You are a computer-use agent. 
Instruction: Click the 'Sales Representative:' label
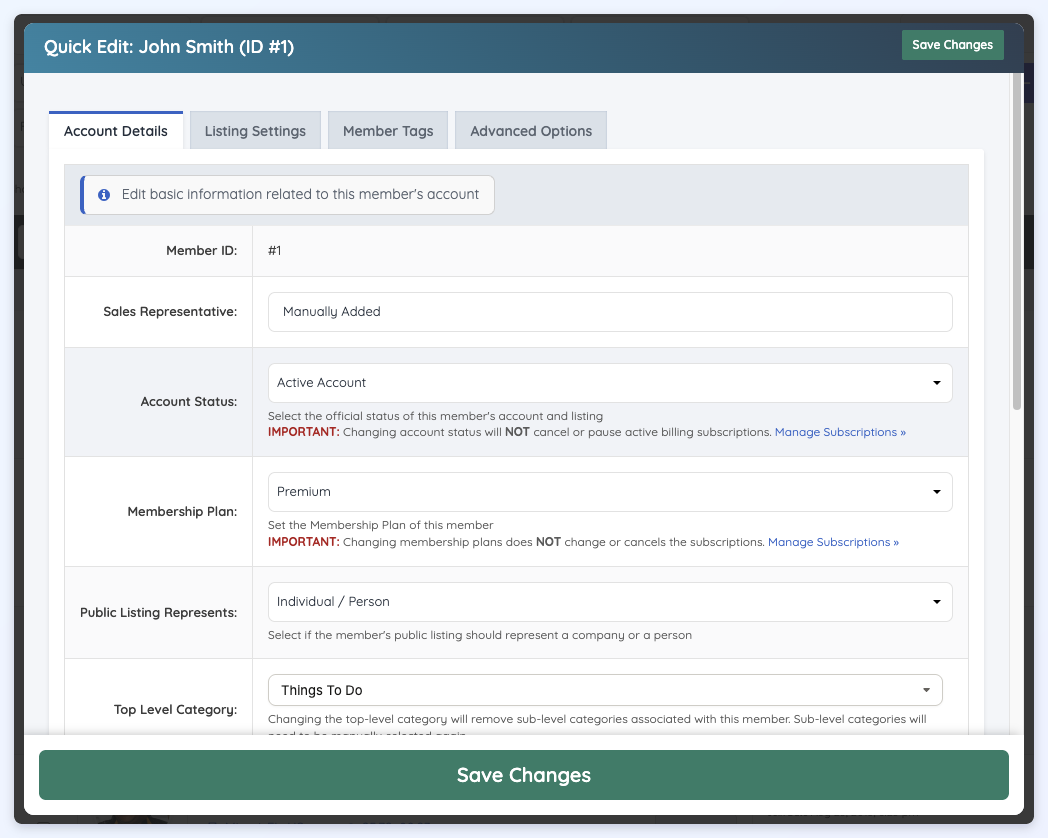click(170, 312)
